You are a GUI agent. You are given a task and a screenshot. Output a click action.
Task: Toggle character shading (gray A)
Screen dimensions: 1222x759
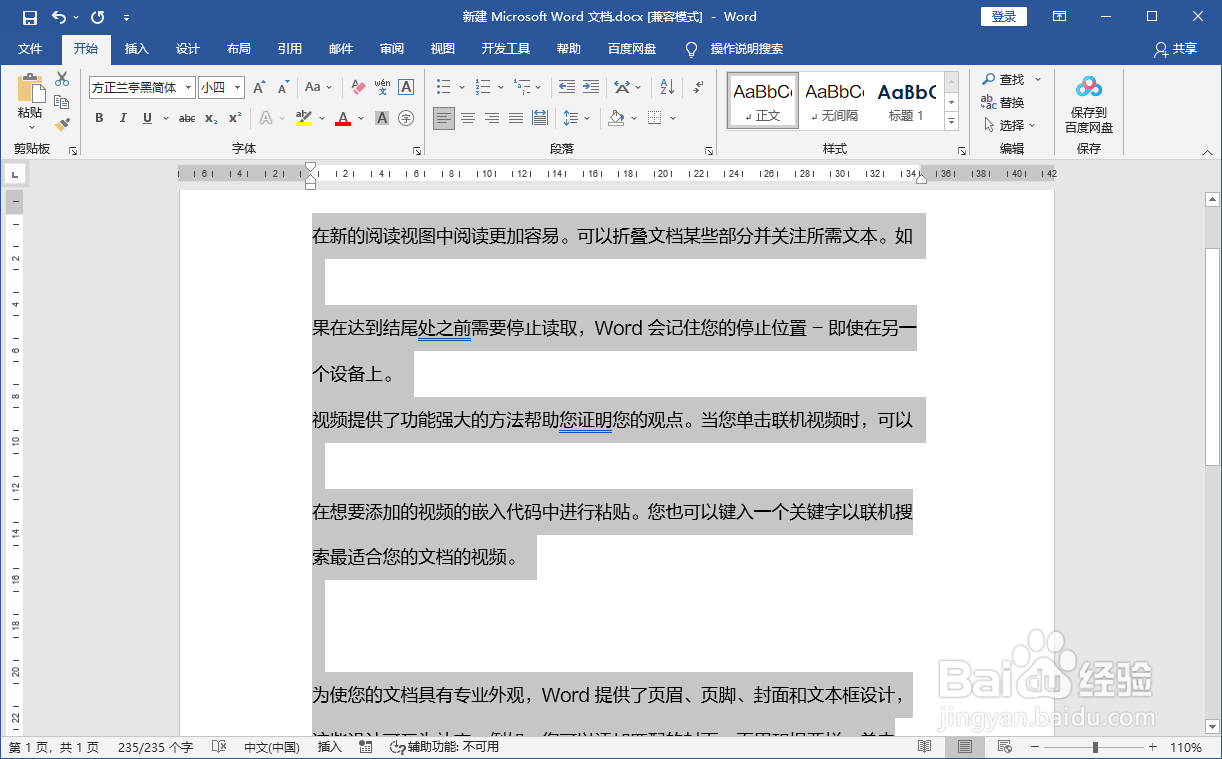pos(382,118)
